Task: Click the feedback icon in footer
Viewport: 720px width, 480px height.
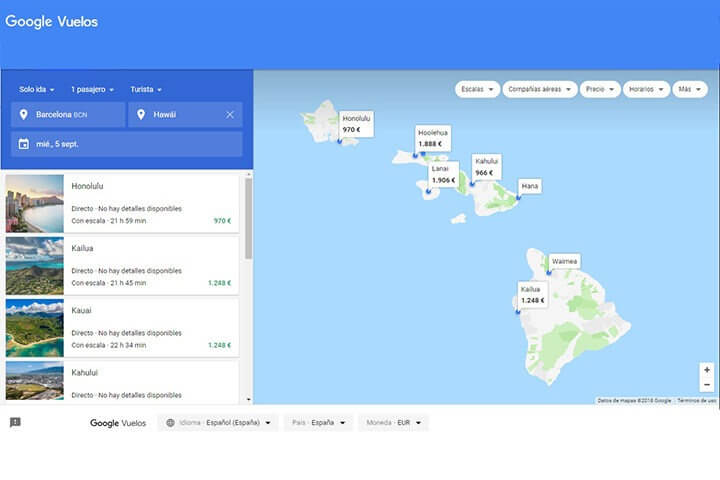Action: pos(15,422)
